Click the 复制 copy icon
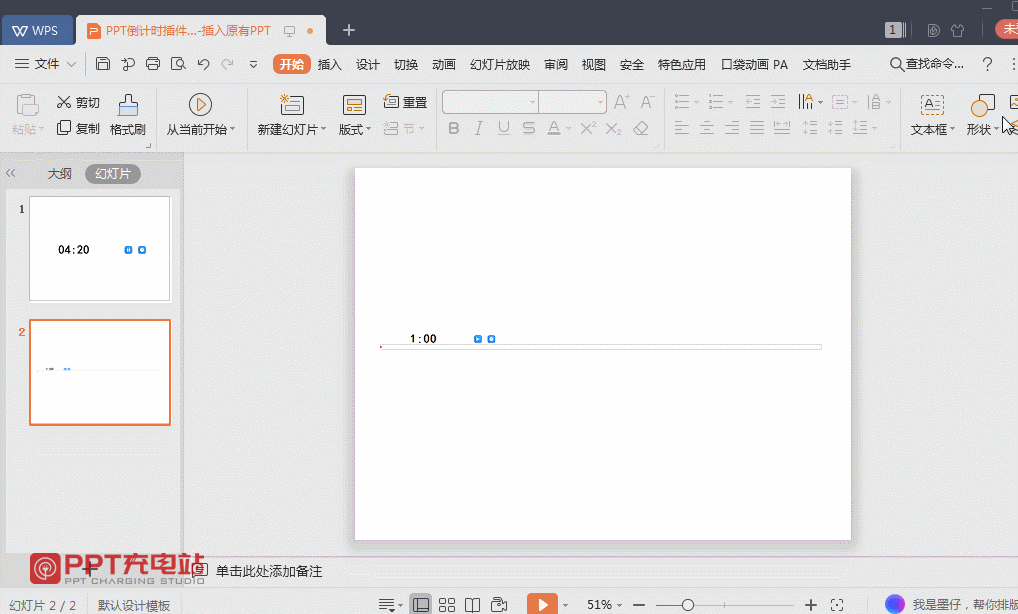Viewport: 1018px width, 614px height. pyautogui.click(x=77, y=127)
